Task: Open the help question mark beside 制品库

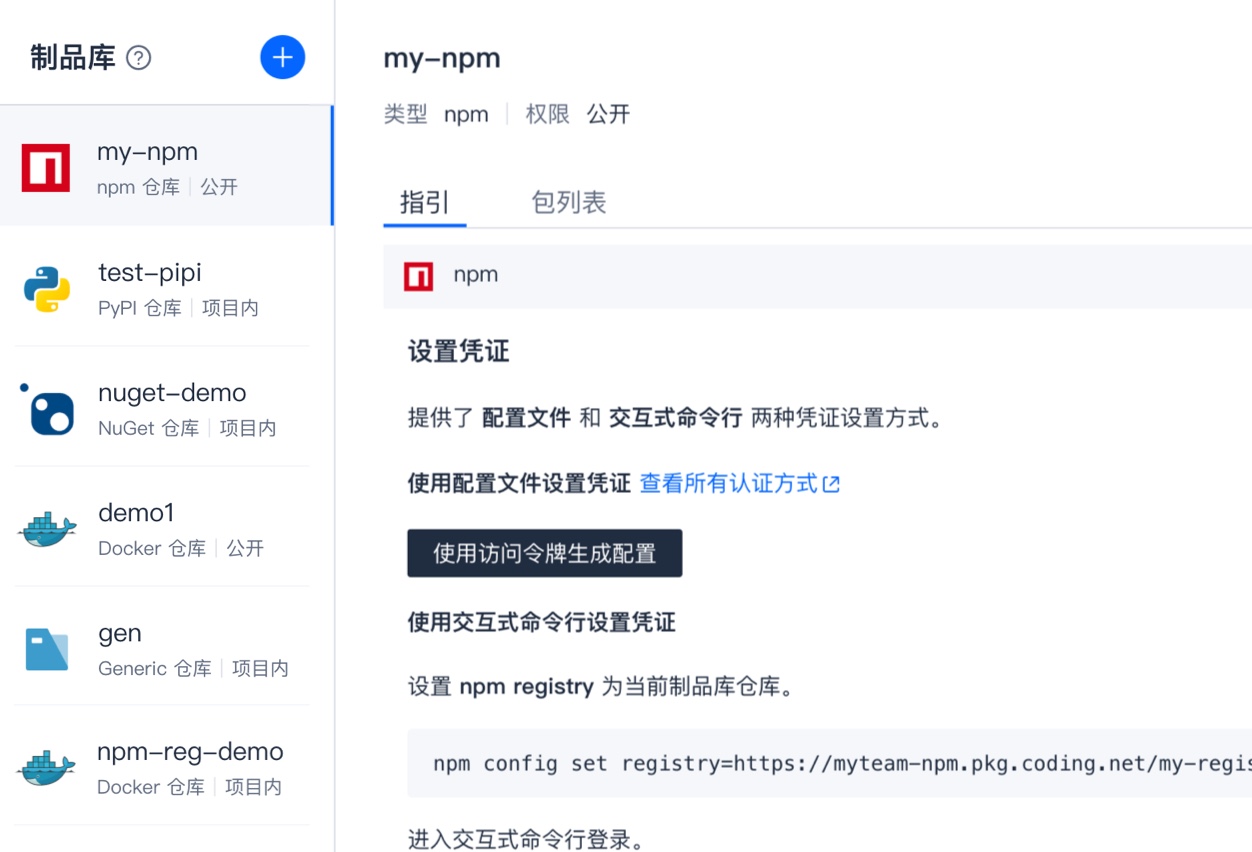Action: (139, 58)
